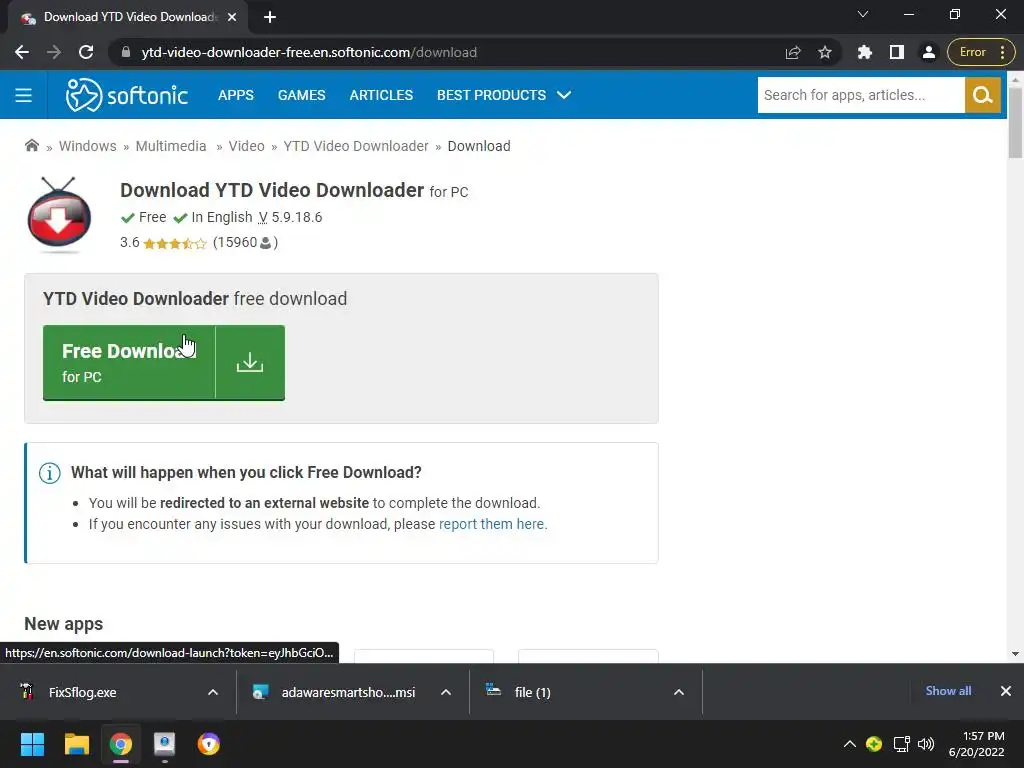Click the info icon beside What will happen
This screenshot has height=768, width=1024.
[x=50, y=473]
